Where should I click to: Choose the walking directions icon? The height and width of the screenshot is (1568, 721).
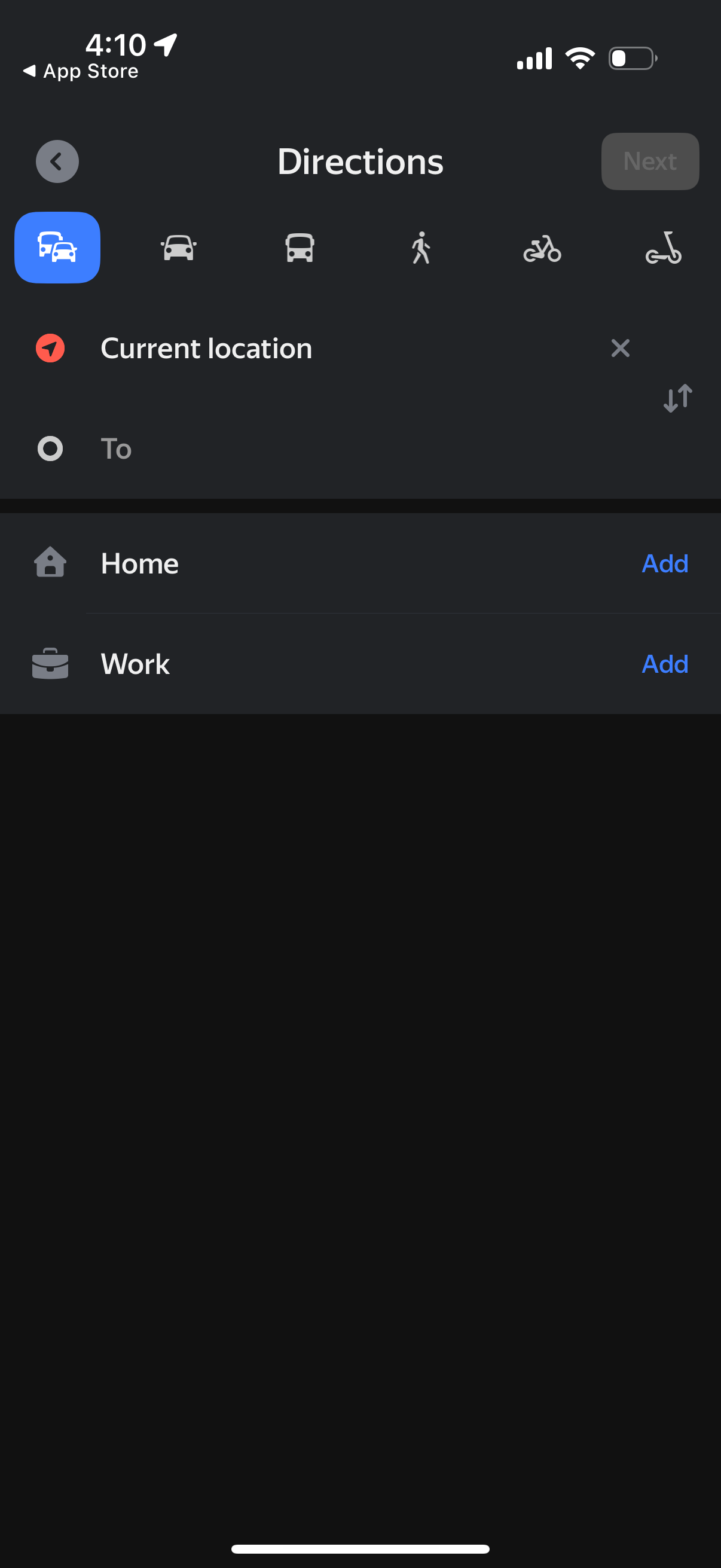(421, 247)
